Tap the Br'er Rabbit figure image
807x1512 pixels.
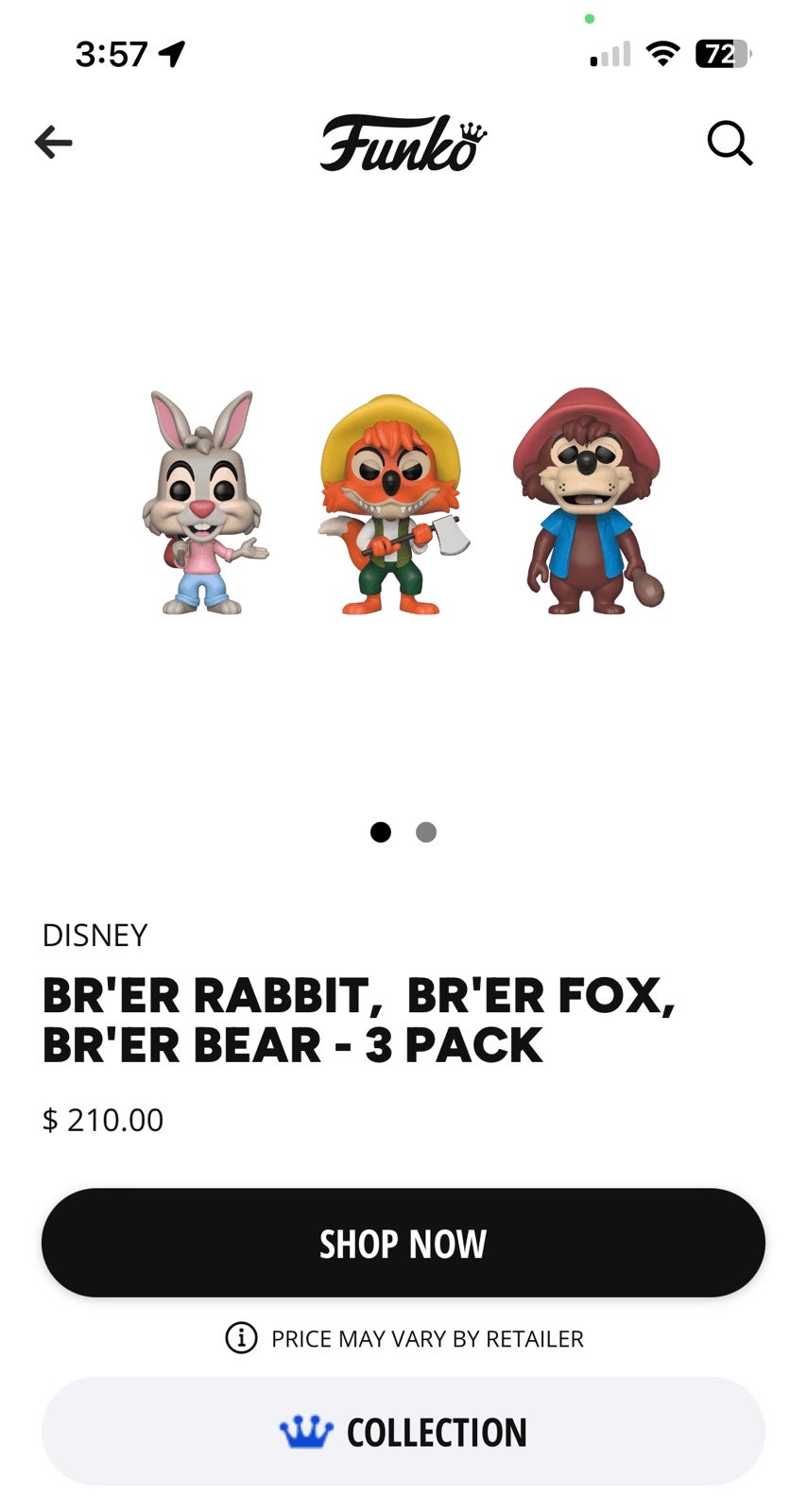(x=202, y=503)
